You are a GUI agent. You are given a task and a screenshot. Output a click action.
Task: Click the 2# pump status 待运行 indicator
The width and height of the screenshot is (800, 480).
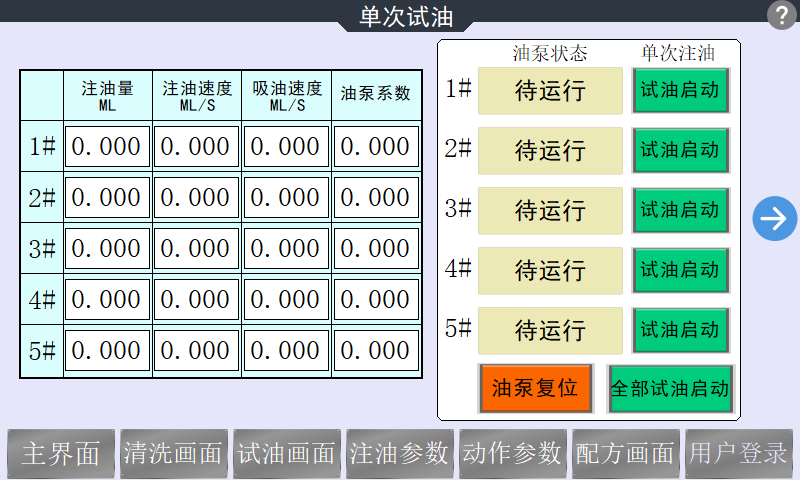tap(550, 150)
